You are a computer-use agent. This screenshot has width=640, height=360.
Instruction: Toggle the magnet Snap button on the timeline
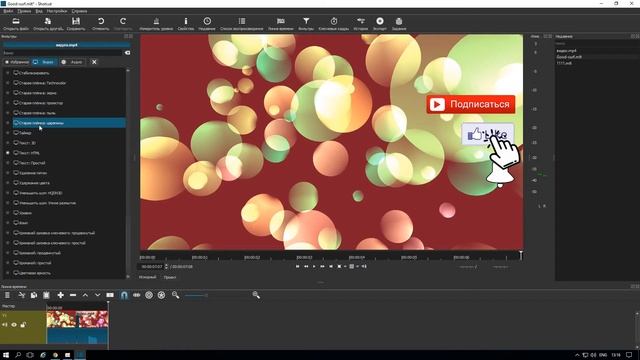pyautogui.click(x=124, y=295)
